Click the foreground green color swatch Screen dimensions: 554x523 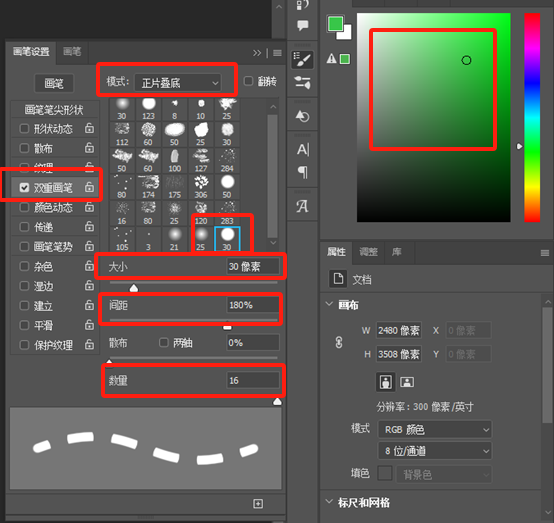point(335,24)
